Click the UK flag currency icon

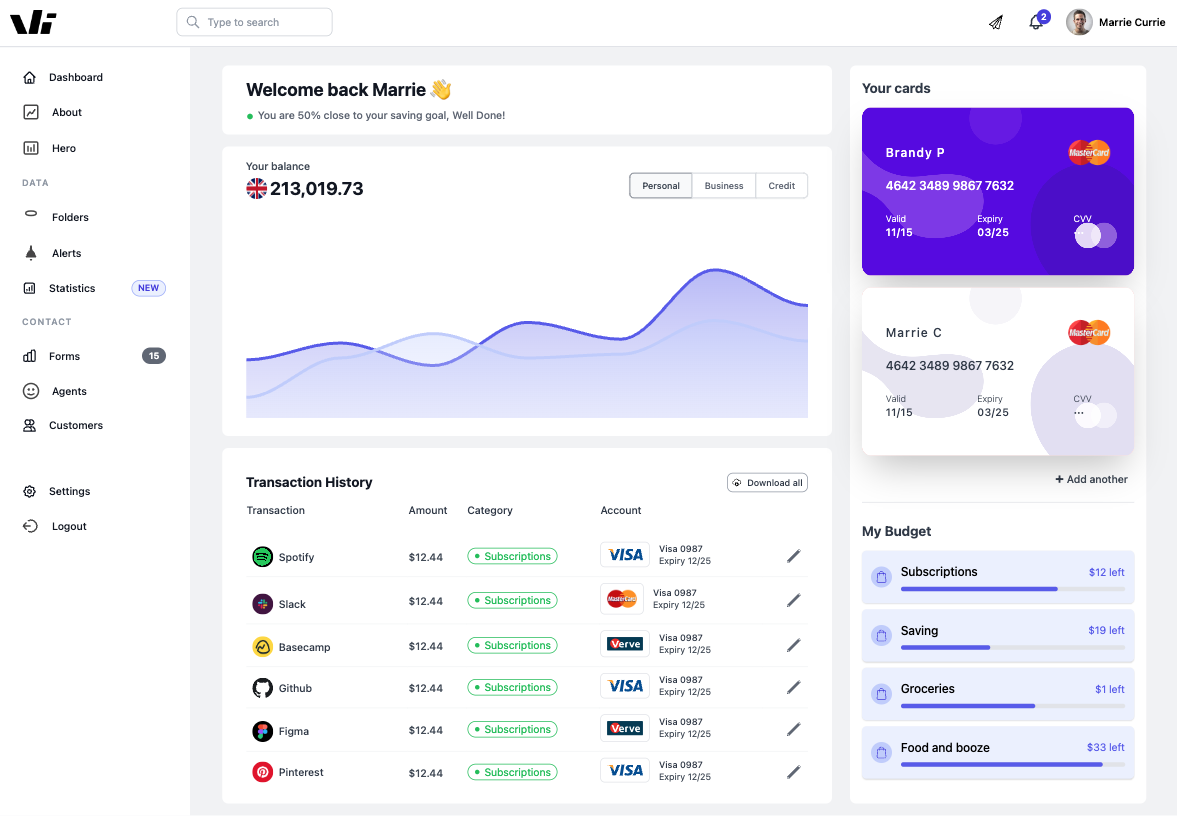click(x=257, y=189)
